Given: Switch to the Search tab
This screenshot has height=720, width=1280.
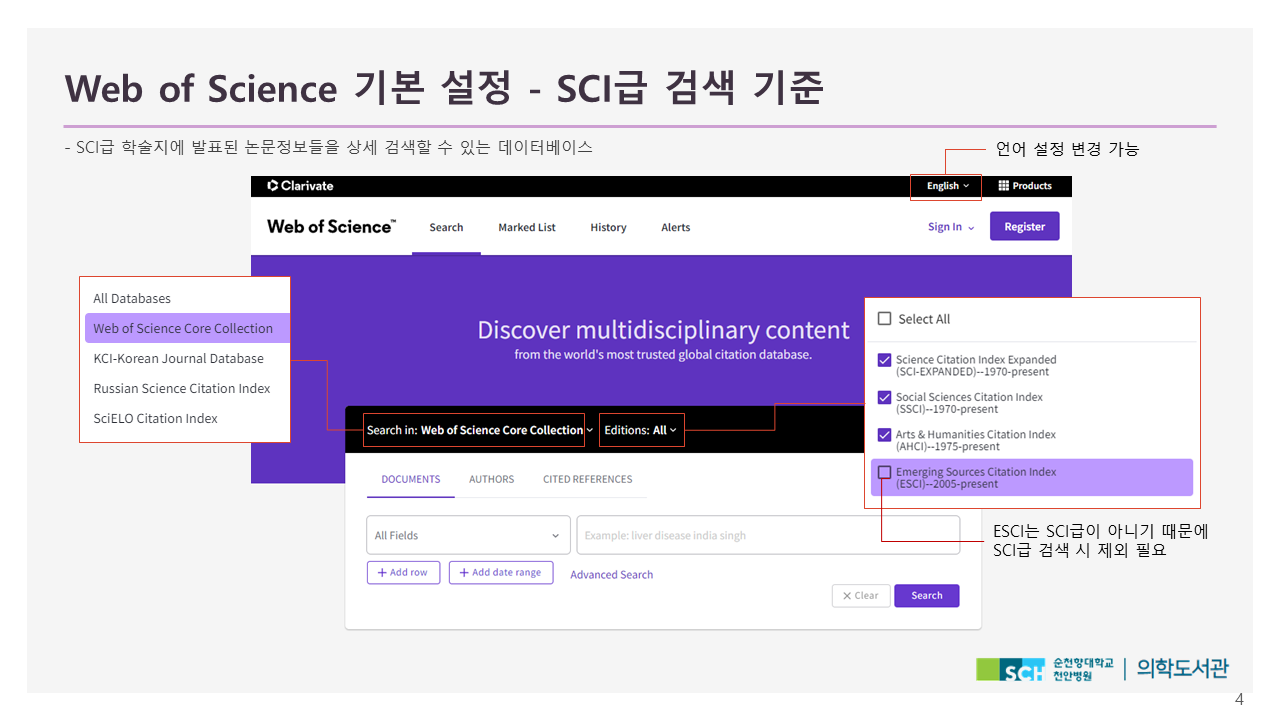Looking at the screenshot, I should [x=446, y=228].
